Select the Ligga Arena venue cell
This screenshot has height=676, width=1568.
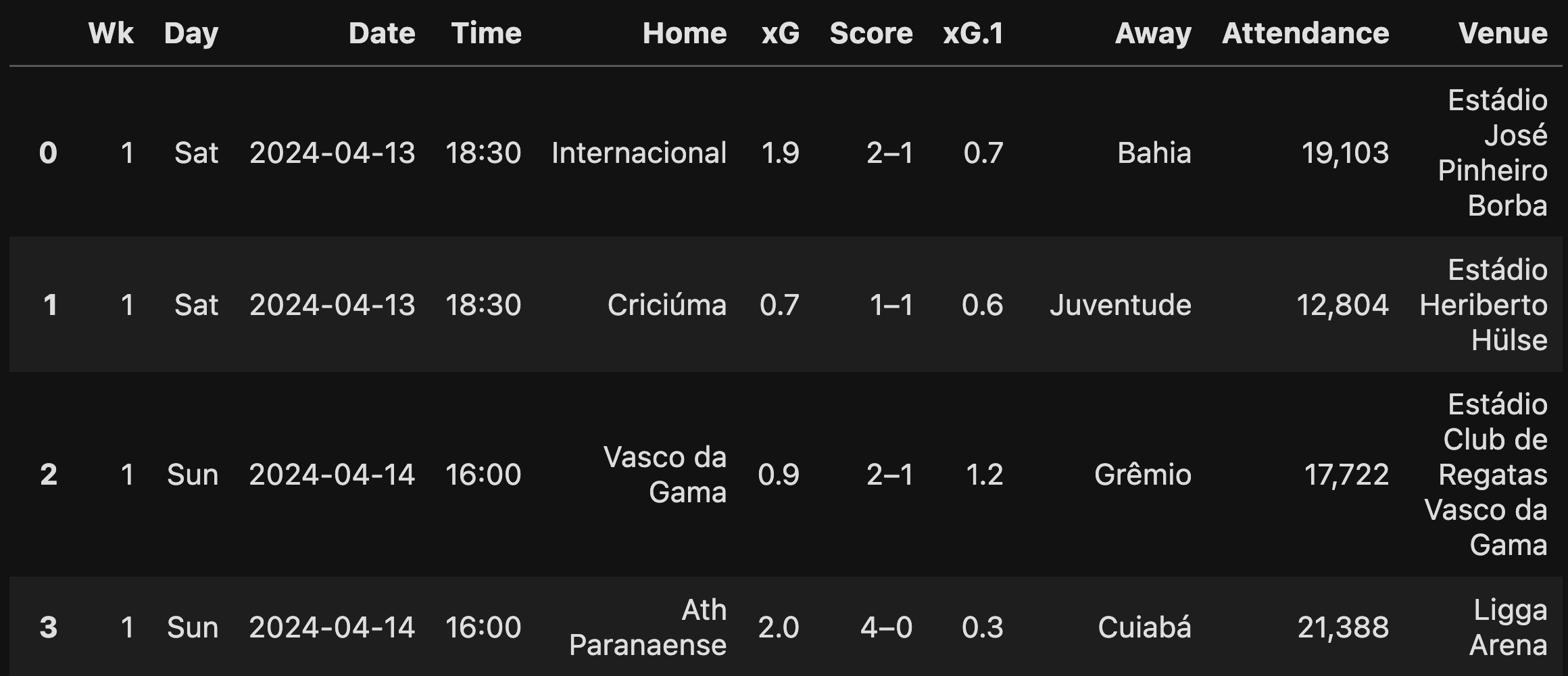pyautogui.click(x=1509, y=627)
